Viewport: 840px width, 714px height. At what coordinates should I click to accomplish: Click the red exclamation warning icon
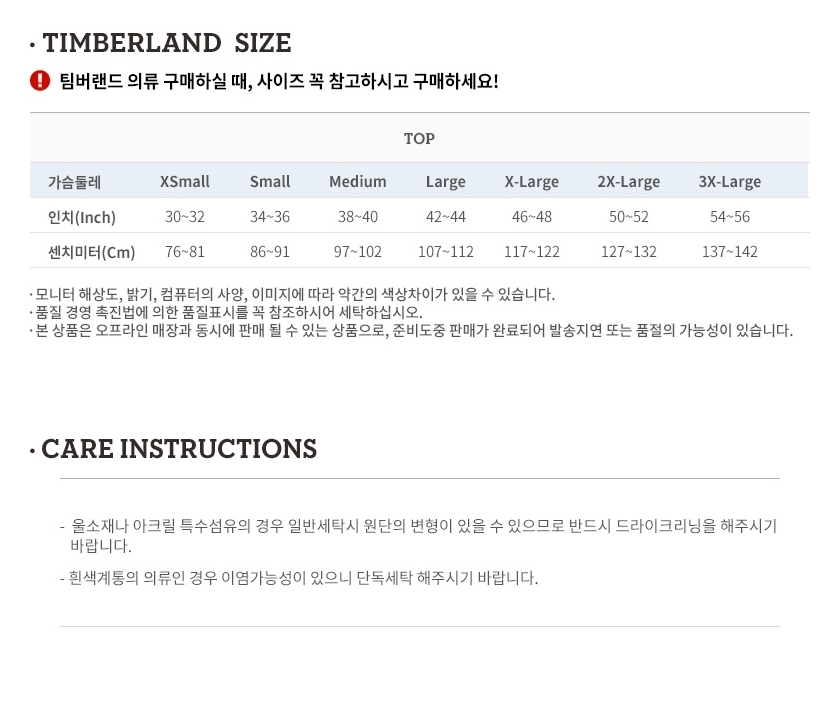[x=40, y=81]
